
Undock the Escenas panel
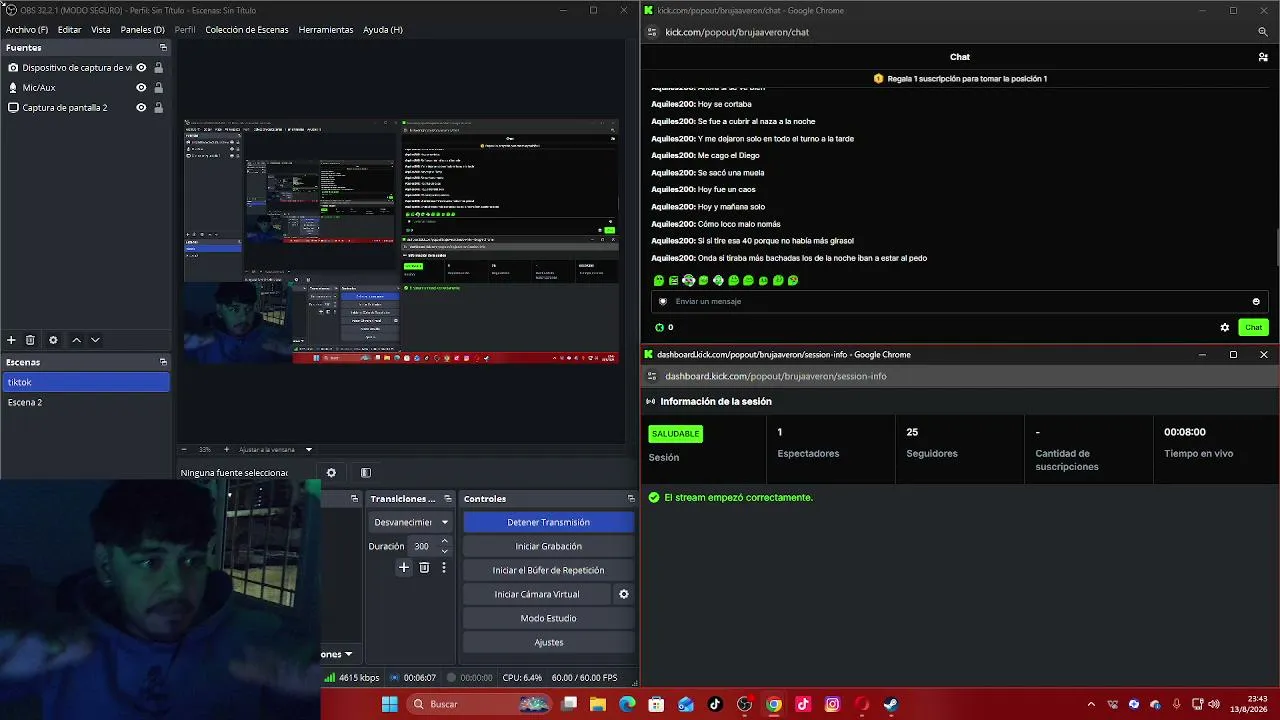163,362
